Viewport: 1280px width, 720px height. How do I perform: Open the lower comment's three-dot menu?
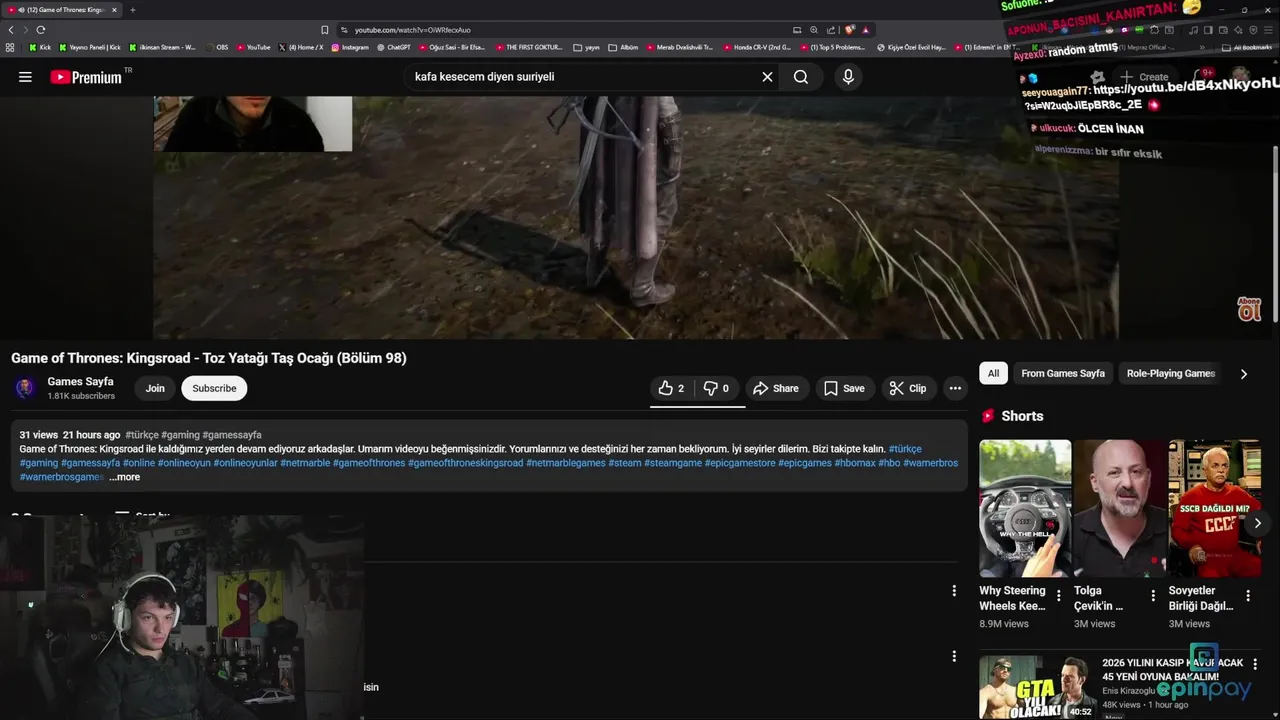click(x=954, y=656)
